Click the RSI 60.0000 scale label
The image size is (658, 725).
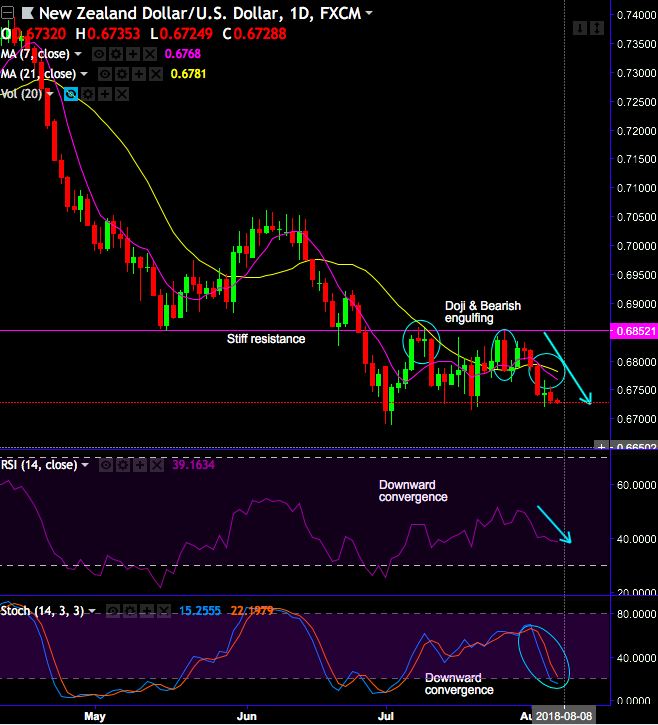click(637, 485)
